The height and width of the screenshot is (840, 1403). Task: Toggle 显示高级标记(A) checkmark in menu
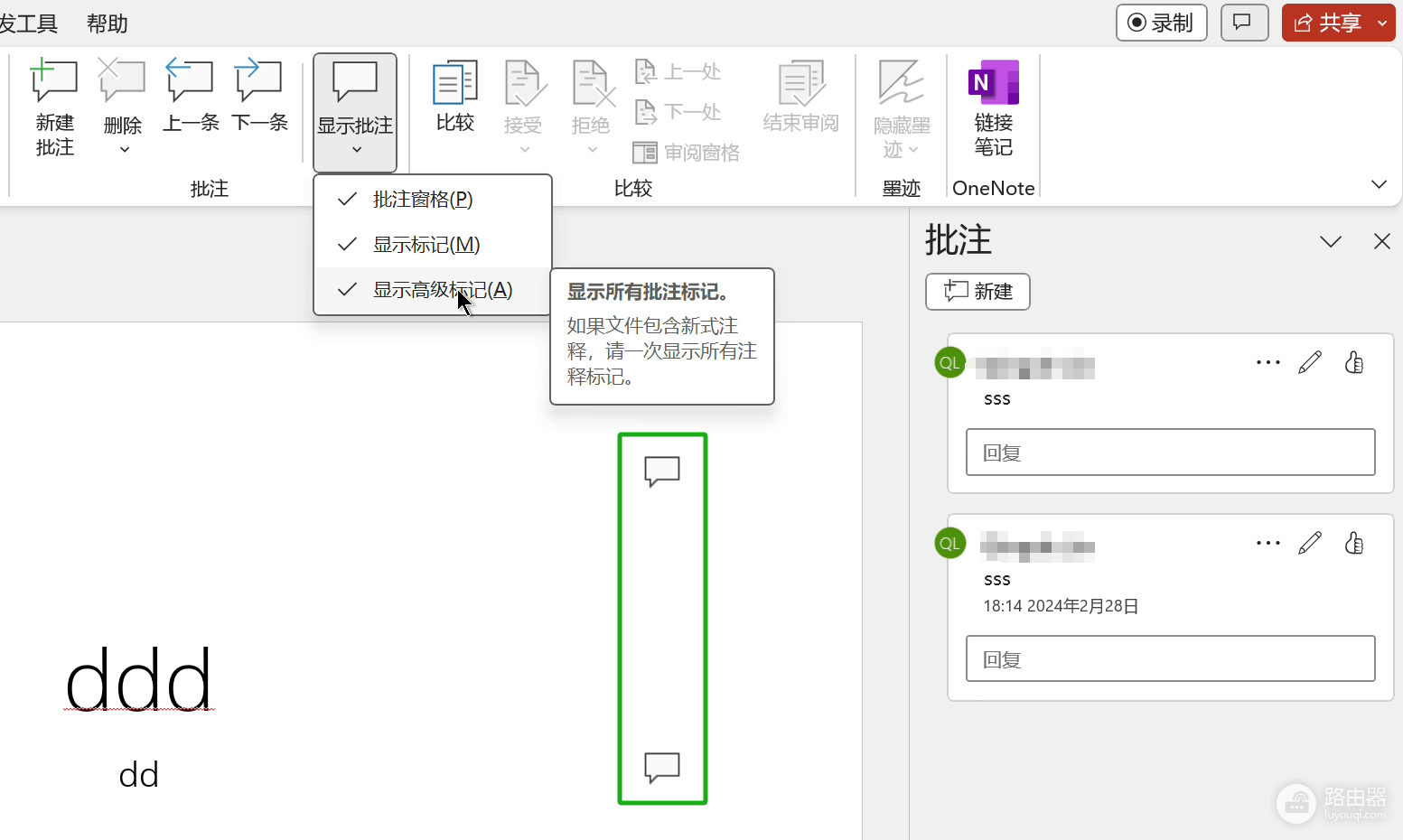tap(347, 289)
